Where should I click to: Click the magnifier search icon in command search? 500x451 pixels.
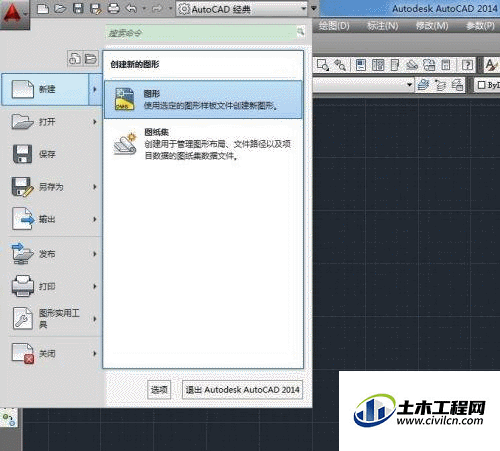(301, 32)
